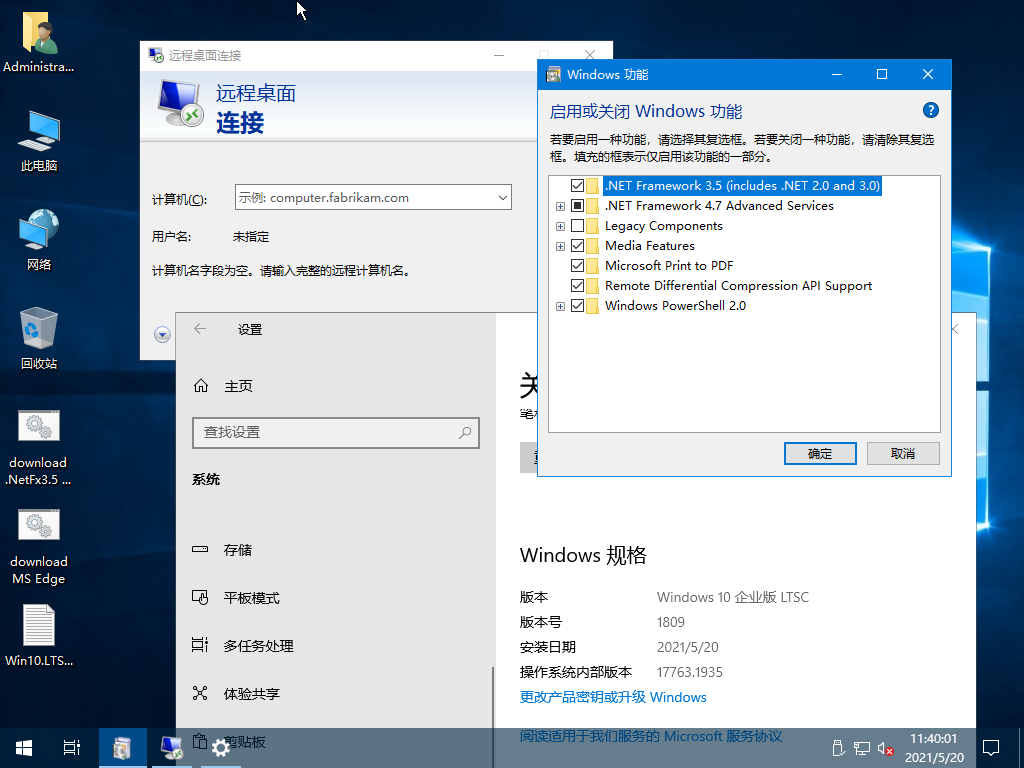Select Remote Differential Compression API Support text
The image size is (1024, 768).
click(x=738, y=285)
